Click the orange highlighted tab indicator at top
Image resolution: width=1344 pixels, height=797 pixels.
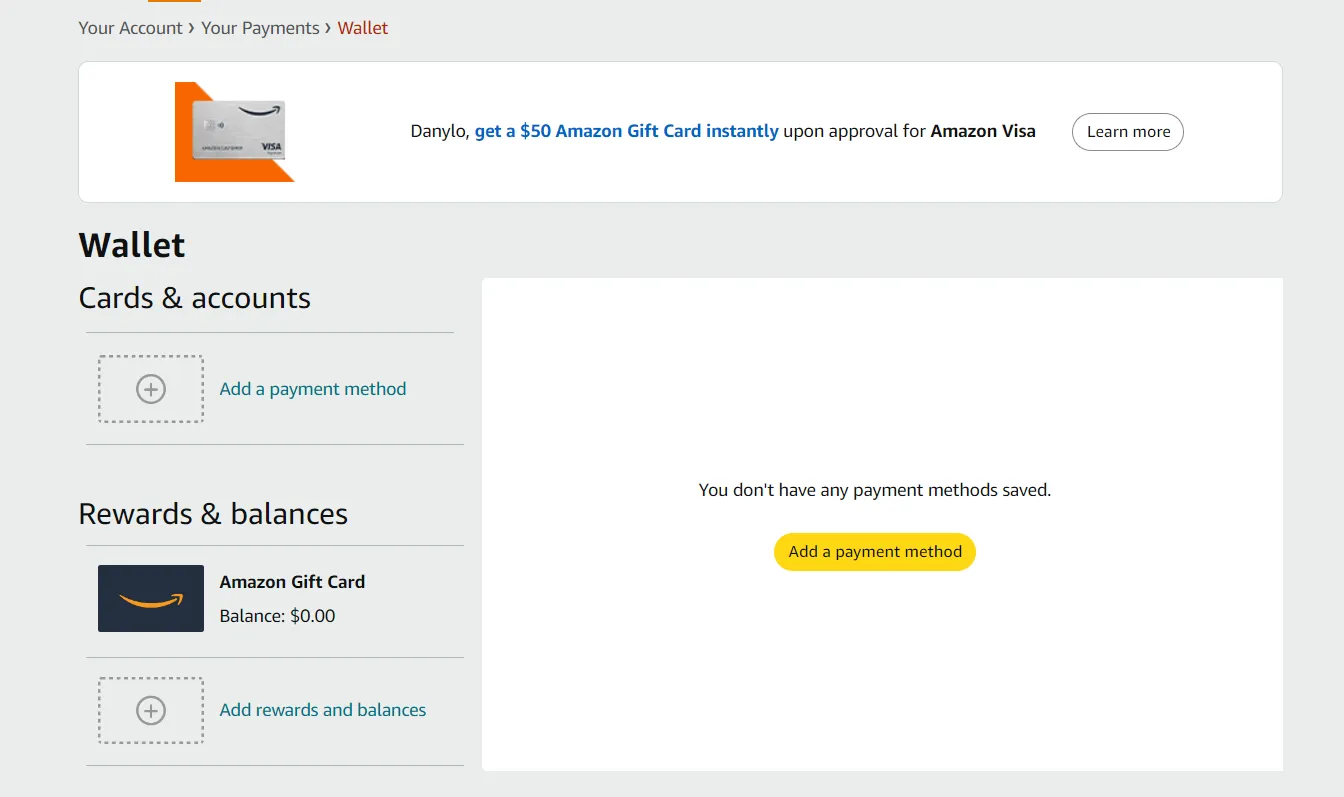coord(174,1)
